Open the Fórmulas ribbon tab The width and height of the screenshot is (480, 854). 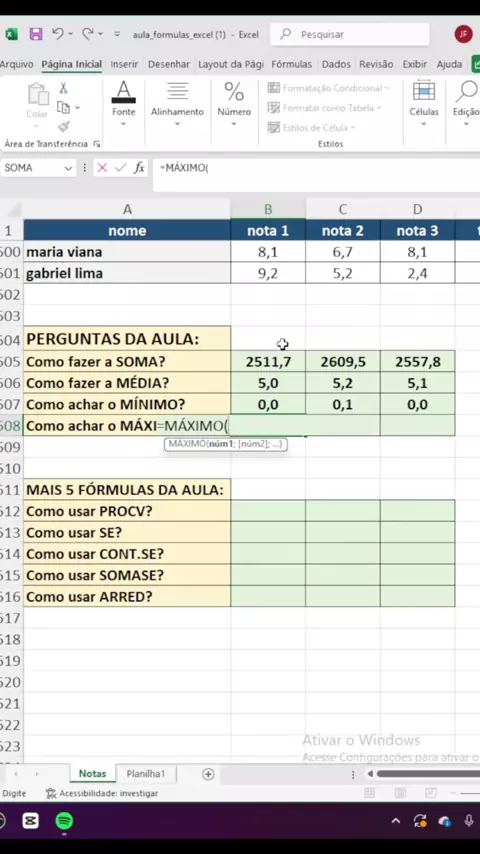tap(291, 64)
